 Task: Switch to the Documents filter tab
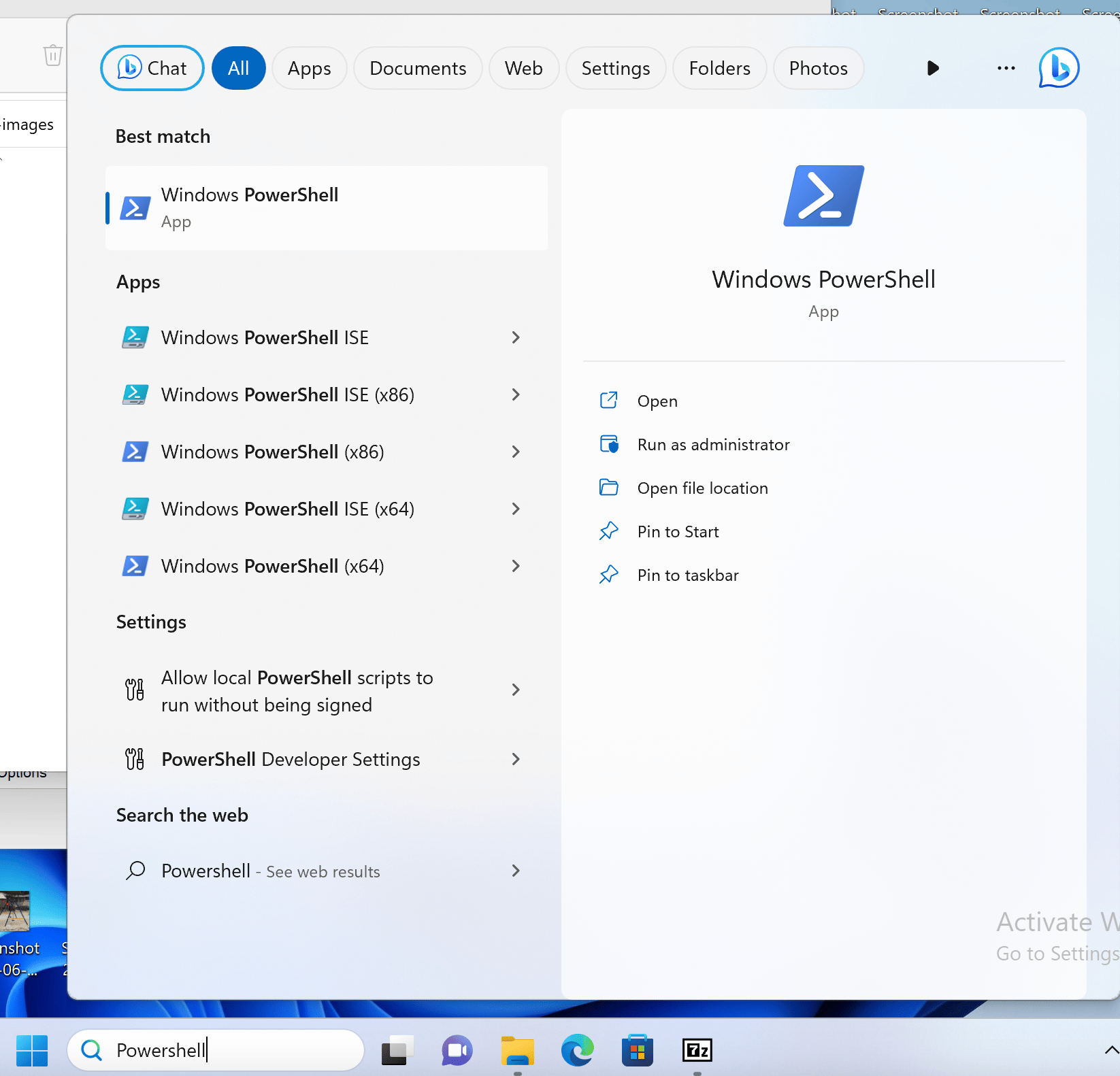click(418, 68)
